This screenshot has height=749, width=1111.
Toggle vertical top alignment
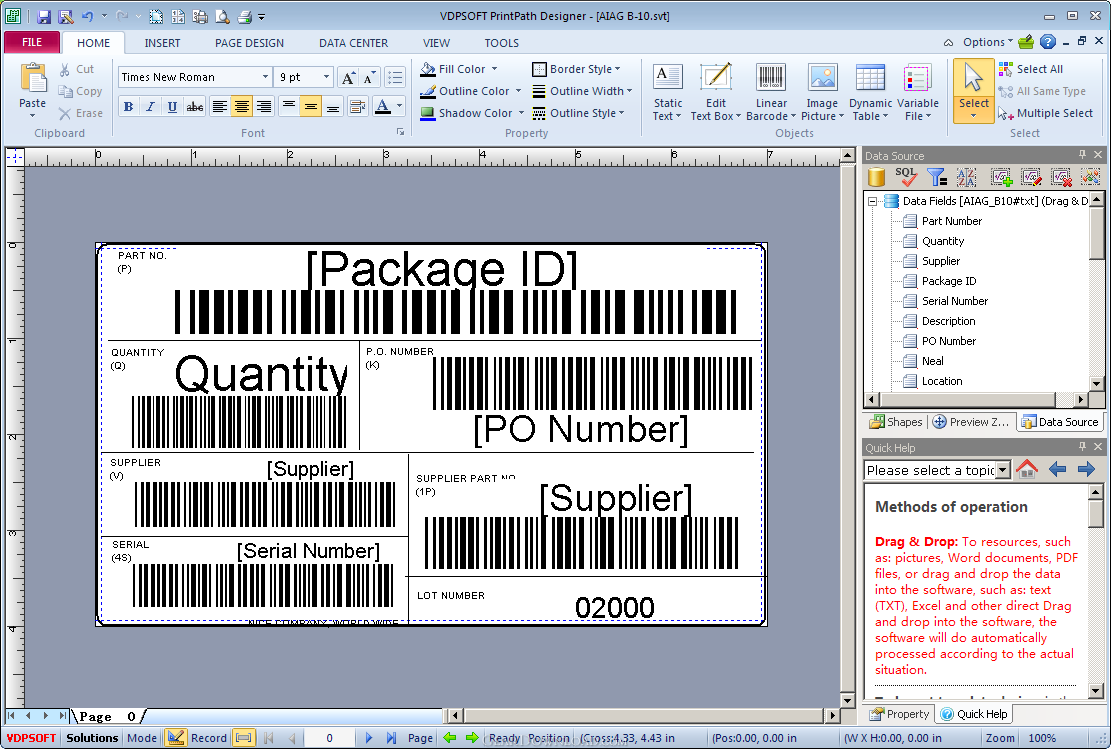click(x=288, y=107)
